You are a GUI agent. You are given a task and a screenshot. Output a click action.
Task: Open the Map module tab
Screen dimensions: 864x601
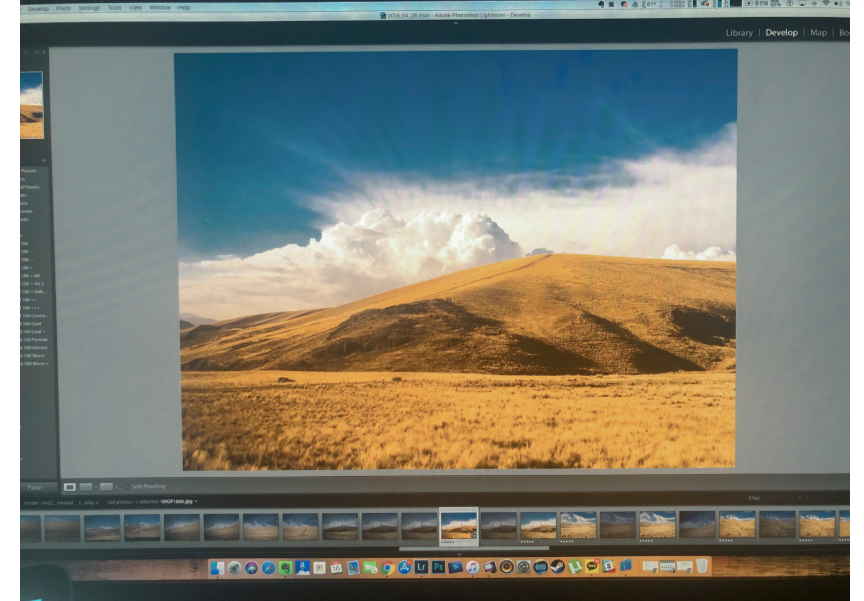tap(818, 33)
